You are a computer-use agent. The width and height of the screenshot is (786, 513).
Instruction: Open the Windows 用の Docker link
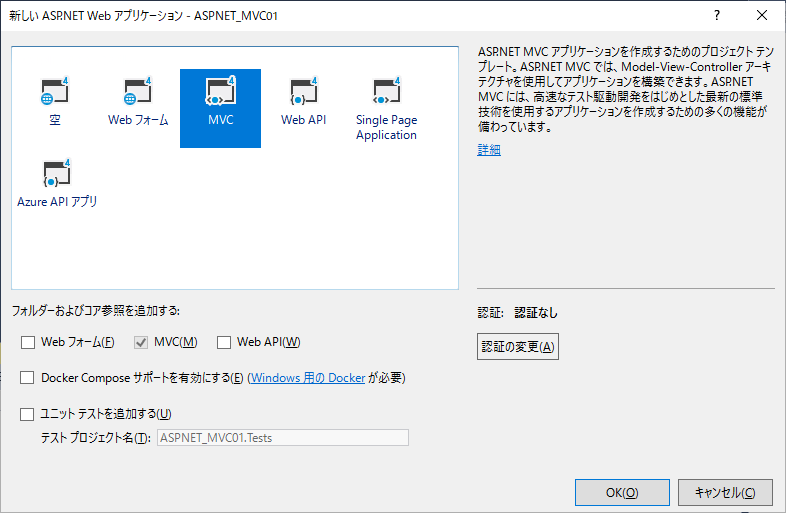tap(308, 378)
